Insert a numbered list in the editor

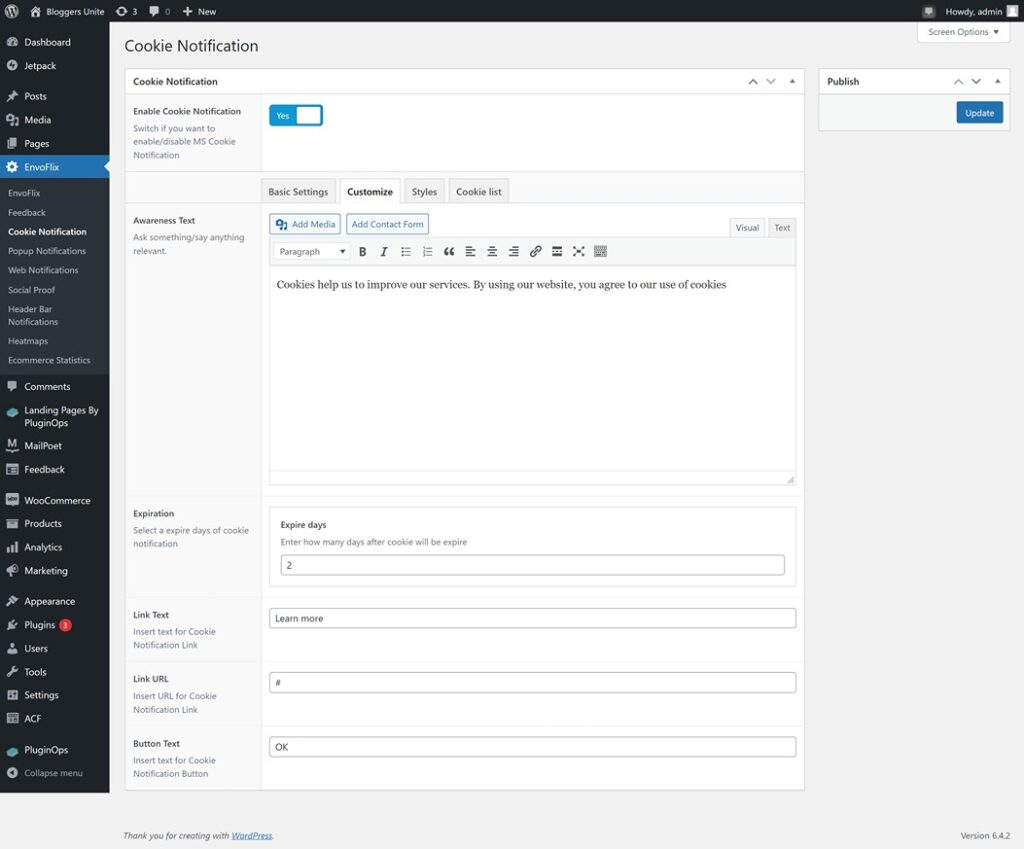point(428,251)
